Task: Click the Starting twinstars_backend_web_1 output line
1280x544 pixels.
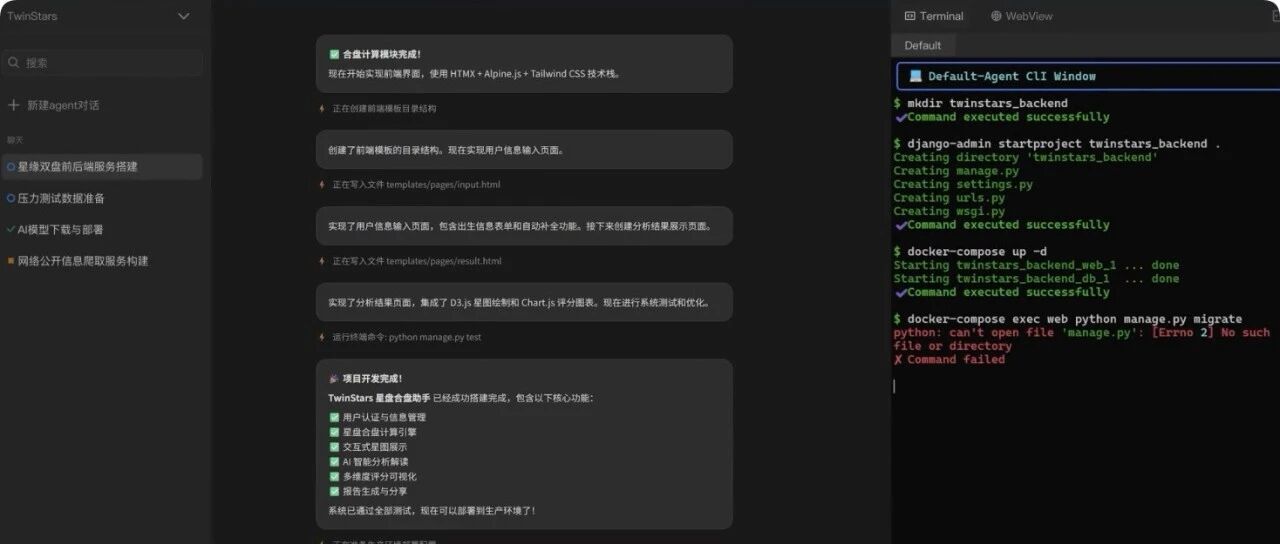Action: 1036,265
